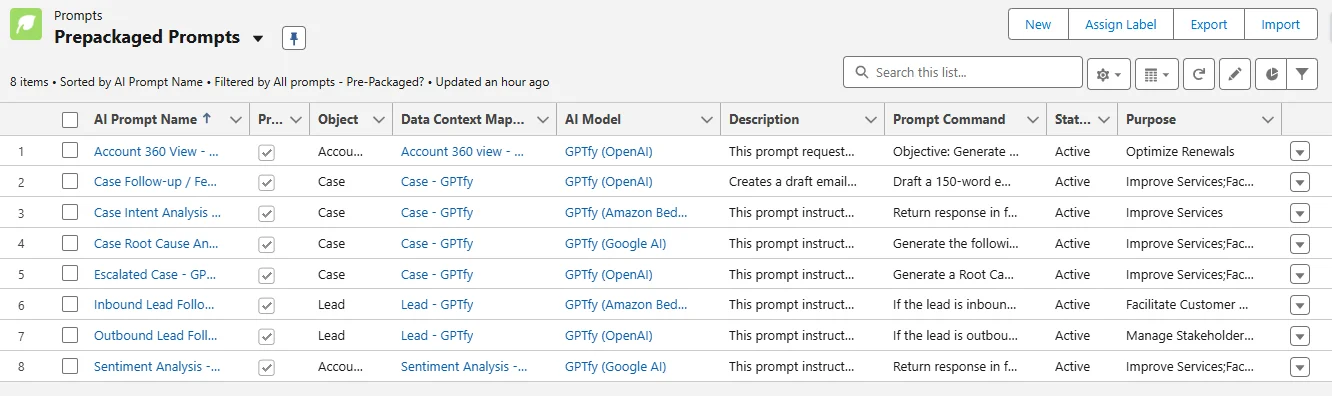The image size is (1332, 396).
Task: Open row actions for Case Intent Analysis
Action: tap(1299, 213)
